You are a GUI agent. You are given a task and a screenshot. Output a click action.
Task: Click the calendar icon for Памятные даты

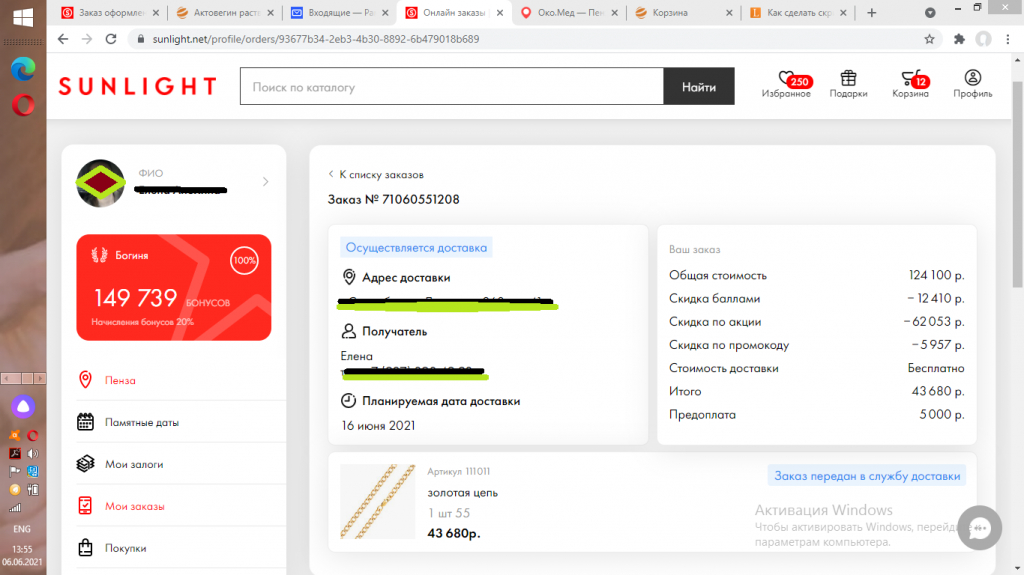click(85, 422)
